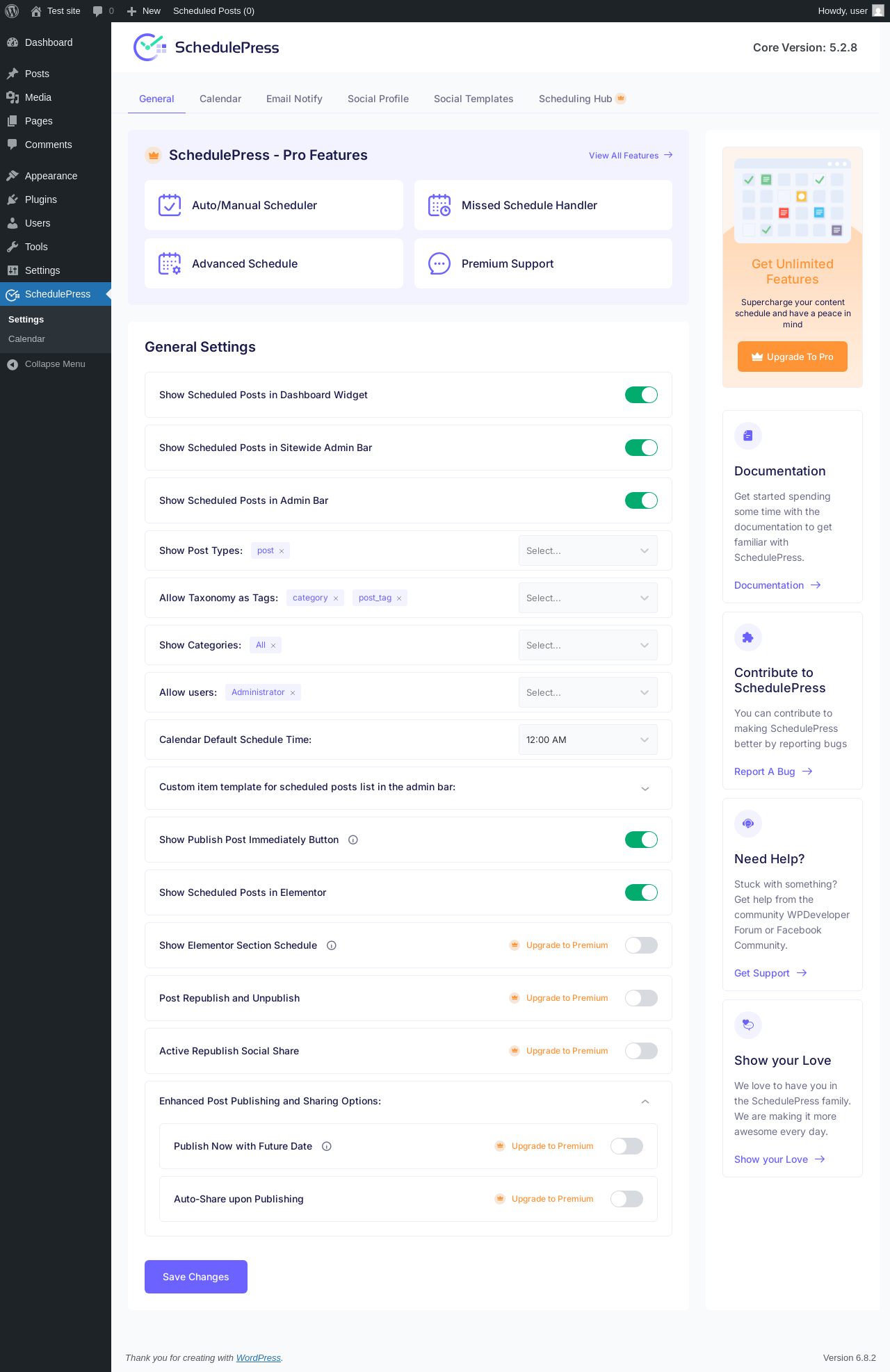Open the Email Notify tab
The height and width of the screenshot is (1372, 890).
pyautogui.click(x=294, y=99)
